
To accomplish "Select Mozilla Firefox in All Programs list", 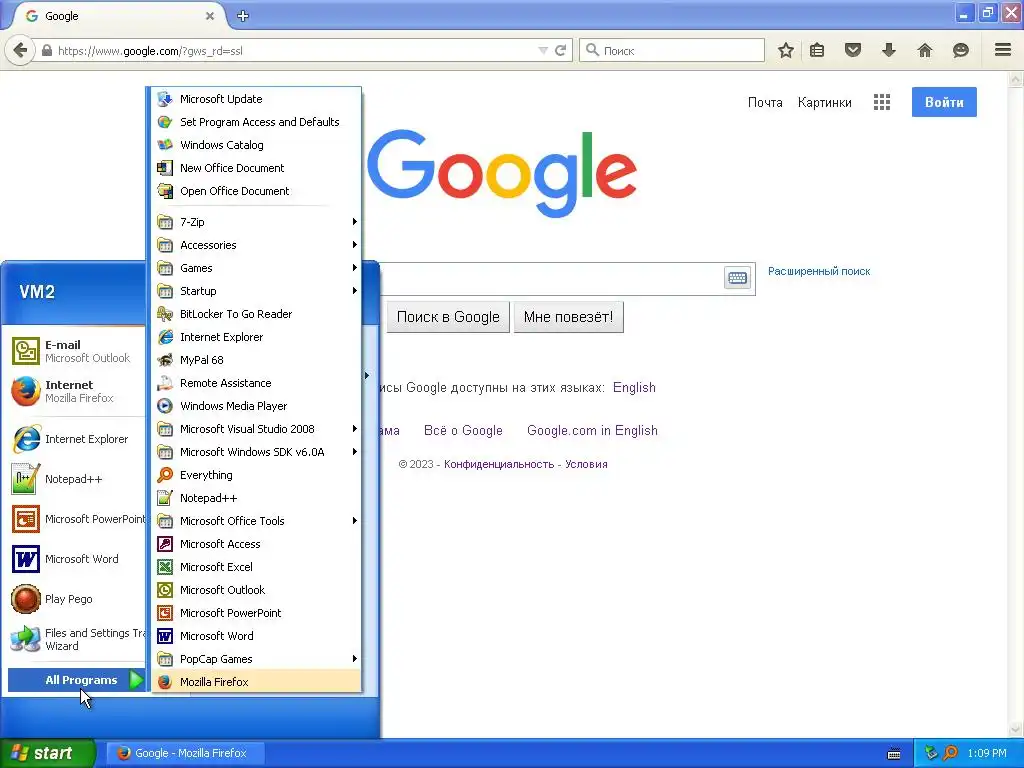I will (257, 682).
